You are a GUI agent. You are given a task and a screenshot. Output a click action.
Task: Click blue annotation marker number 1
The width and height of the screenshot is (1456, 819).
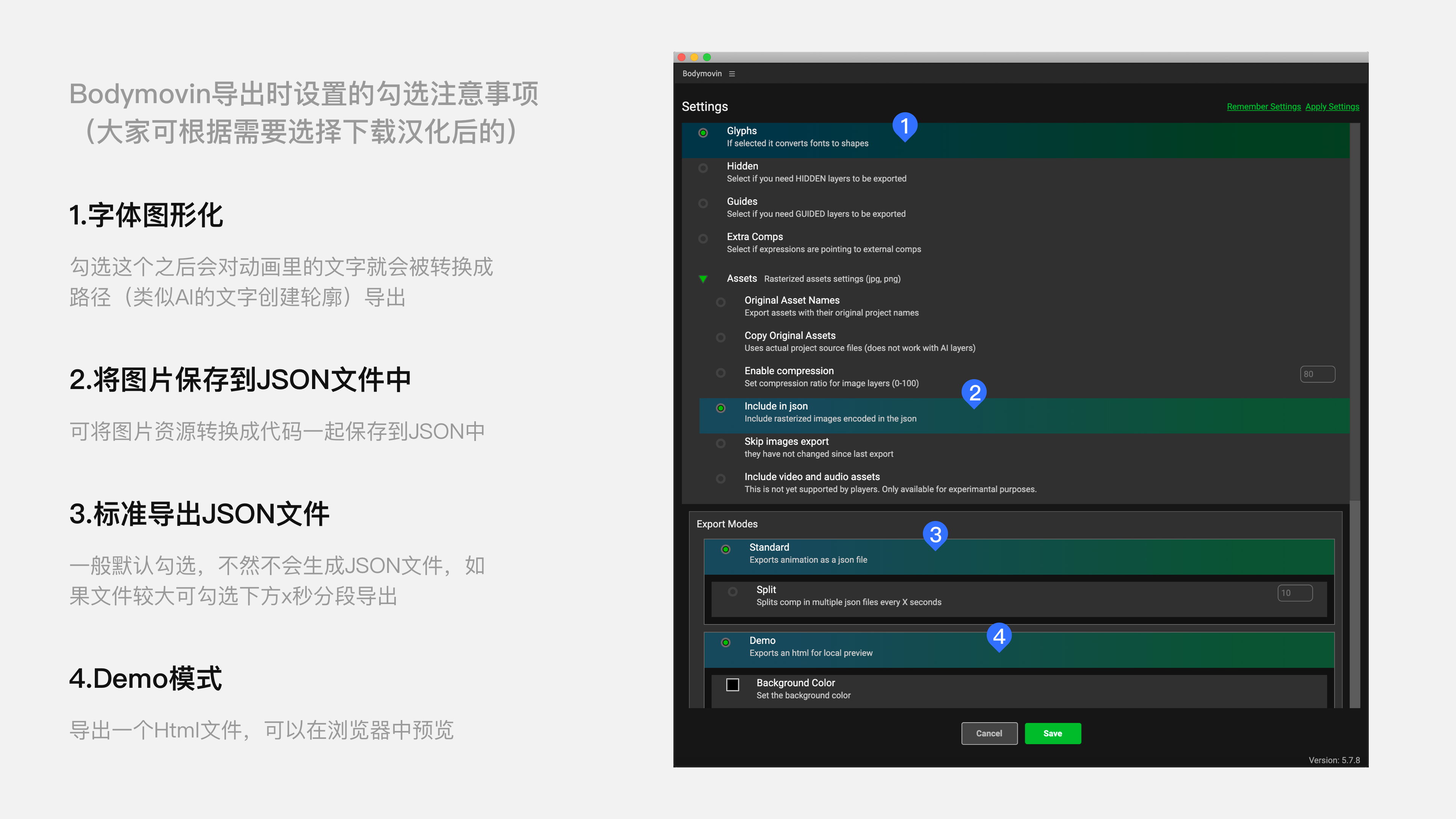(904, 126)
